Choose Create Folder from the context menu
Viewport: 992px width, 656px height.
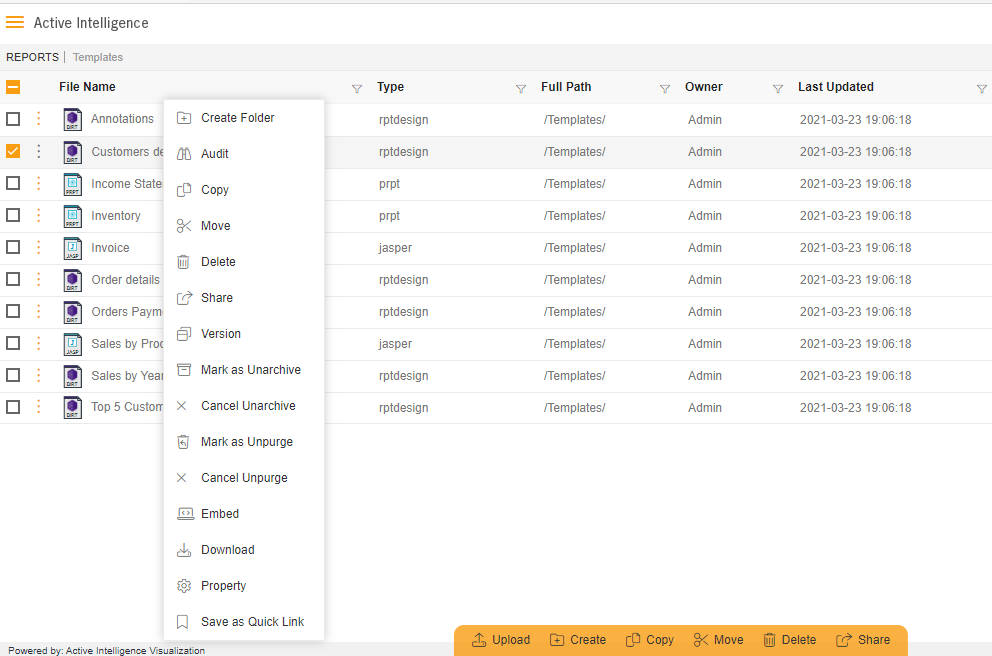click(x=244, y=118)
